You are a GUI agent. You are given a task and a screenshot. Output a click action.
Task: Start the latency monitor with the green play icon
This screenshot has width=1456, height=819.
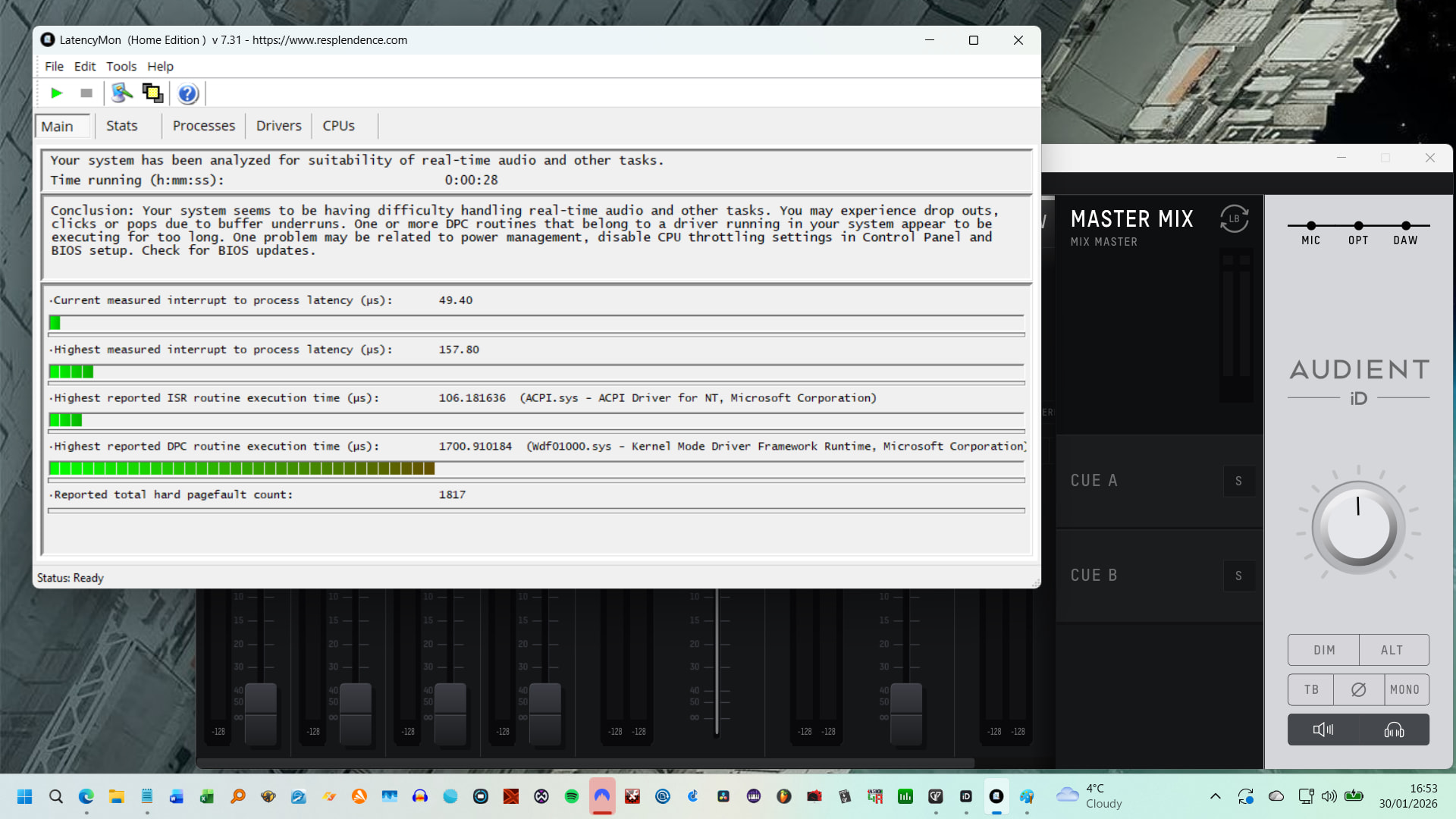click(57, 93)
